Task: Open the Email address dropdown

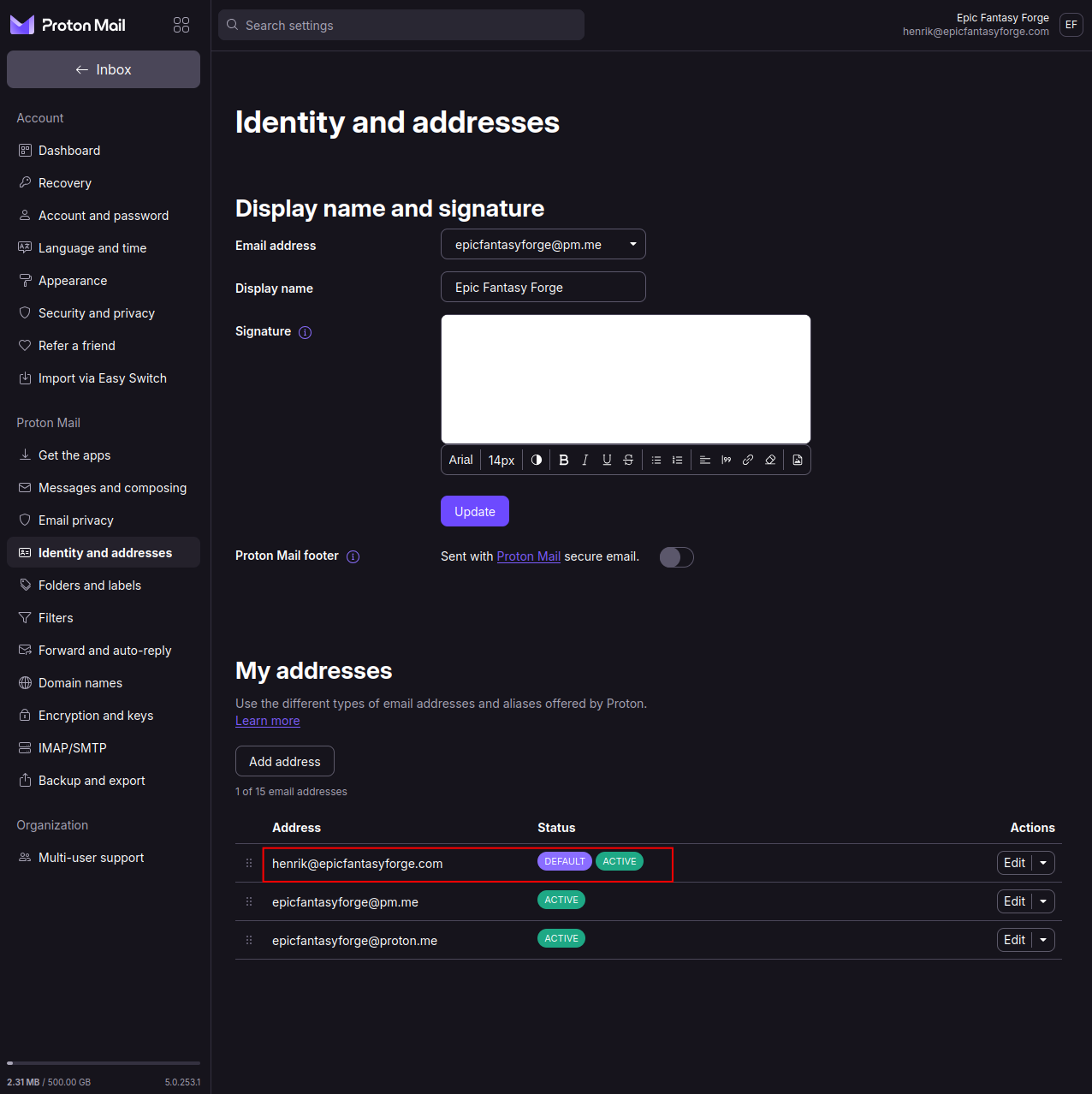Action: click(543, 244)
